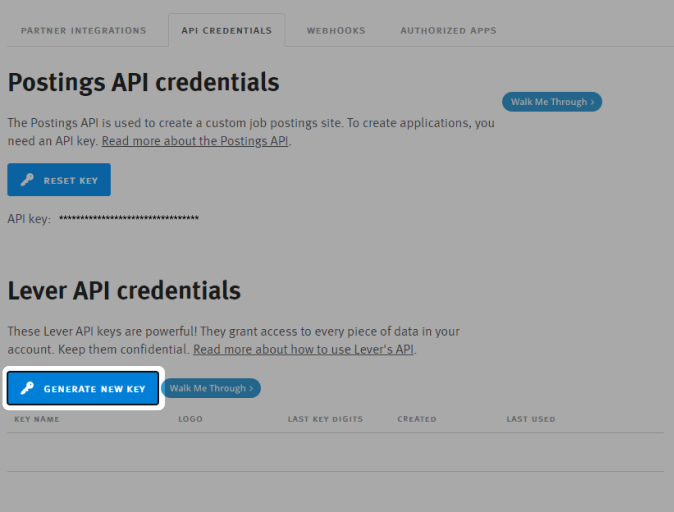Screen dimensions: 674x512
Task: Click the masked Postings API key value
Action: pos(129,218)
